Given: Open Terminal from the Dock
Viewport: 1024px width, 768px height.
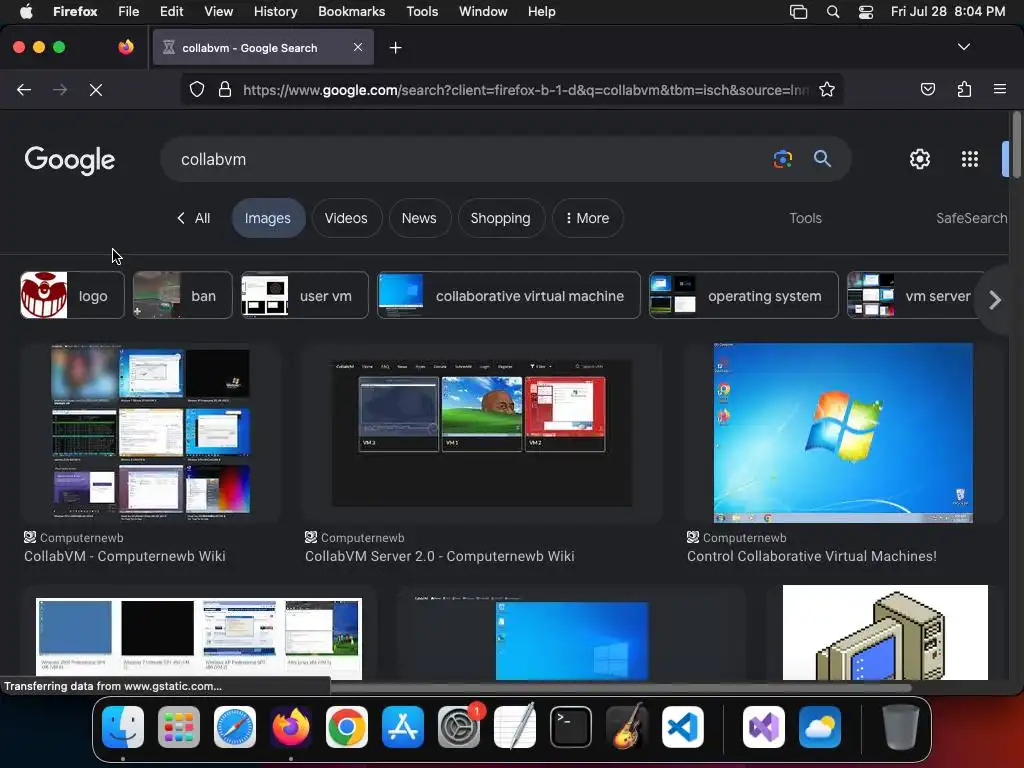Looking at the screenshot, I should [571, 727].
